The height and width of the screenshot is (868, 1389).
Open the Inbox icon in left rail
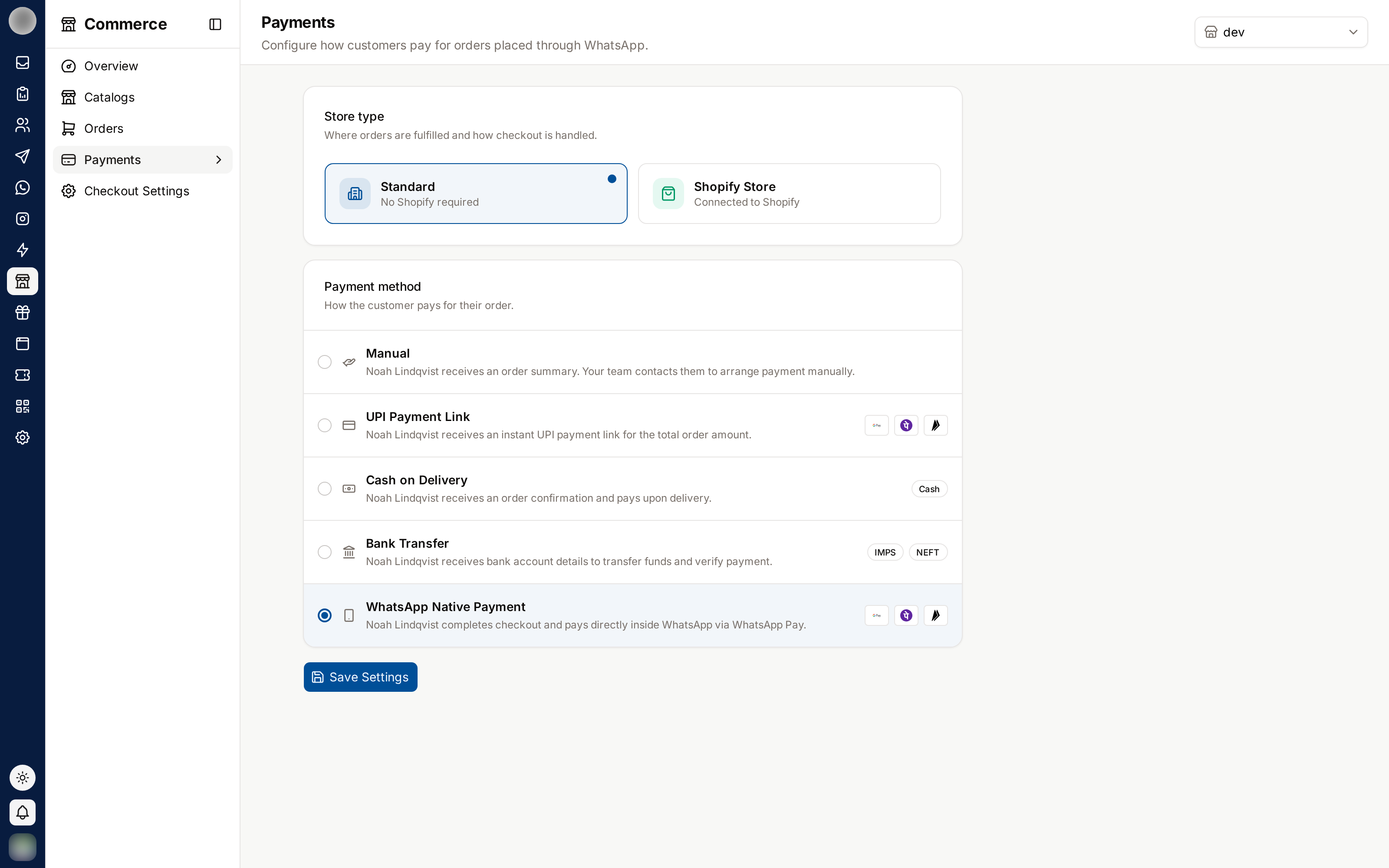[23, 62]
